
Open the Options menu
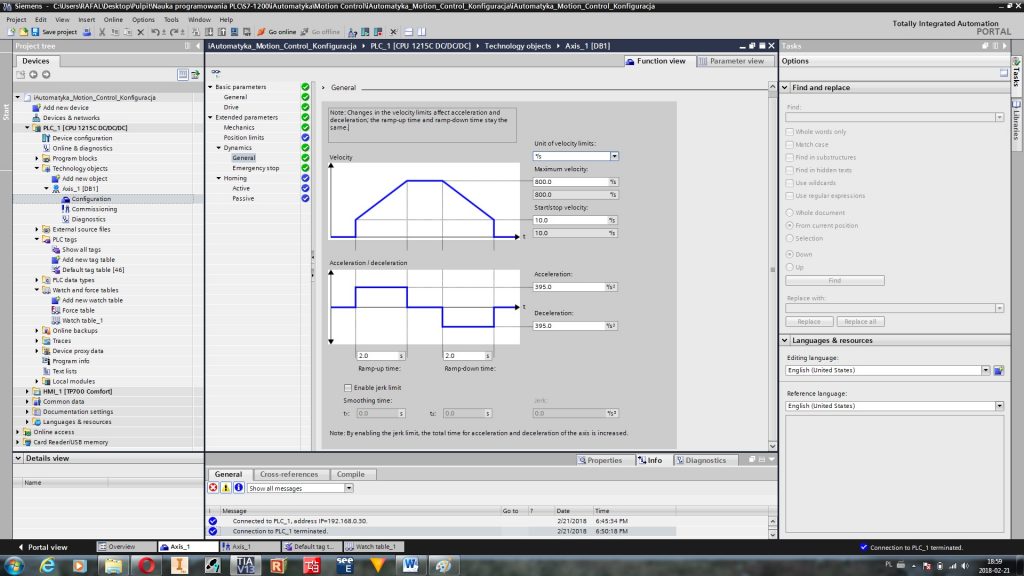tap(143, 20)
